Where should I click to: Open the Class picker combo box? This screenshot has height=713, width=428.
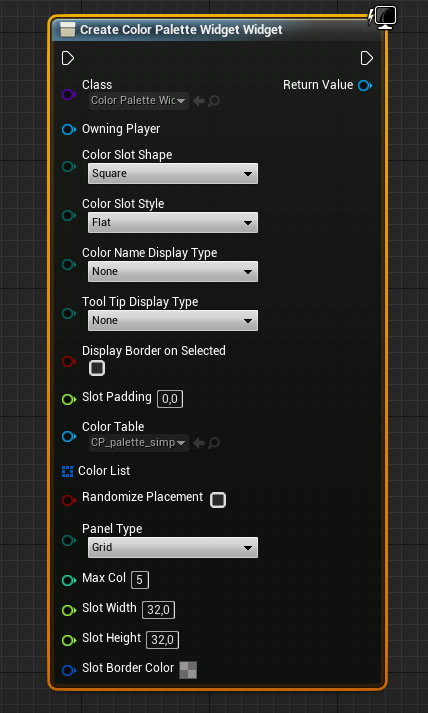(139, 101)
